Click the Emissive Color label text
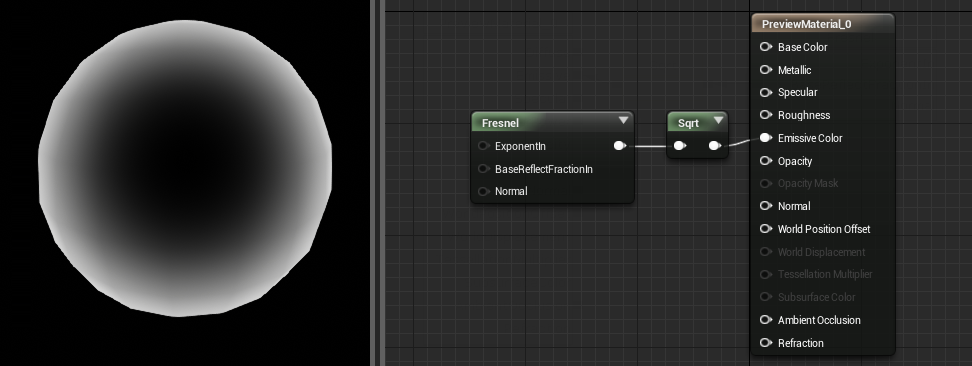 coord(810,138)
